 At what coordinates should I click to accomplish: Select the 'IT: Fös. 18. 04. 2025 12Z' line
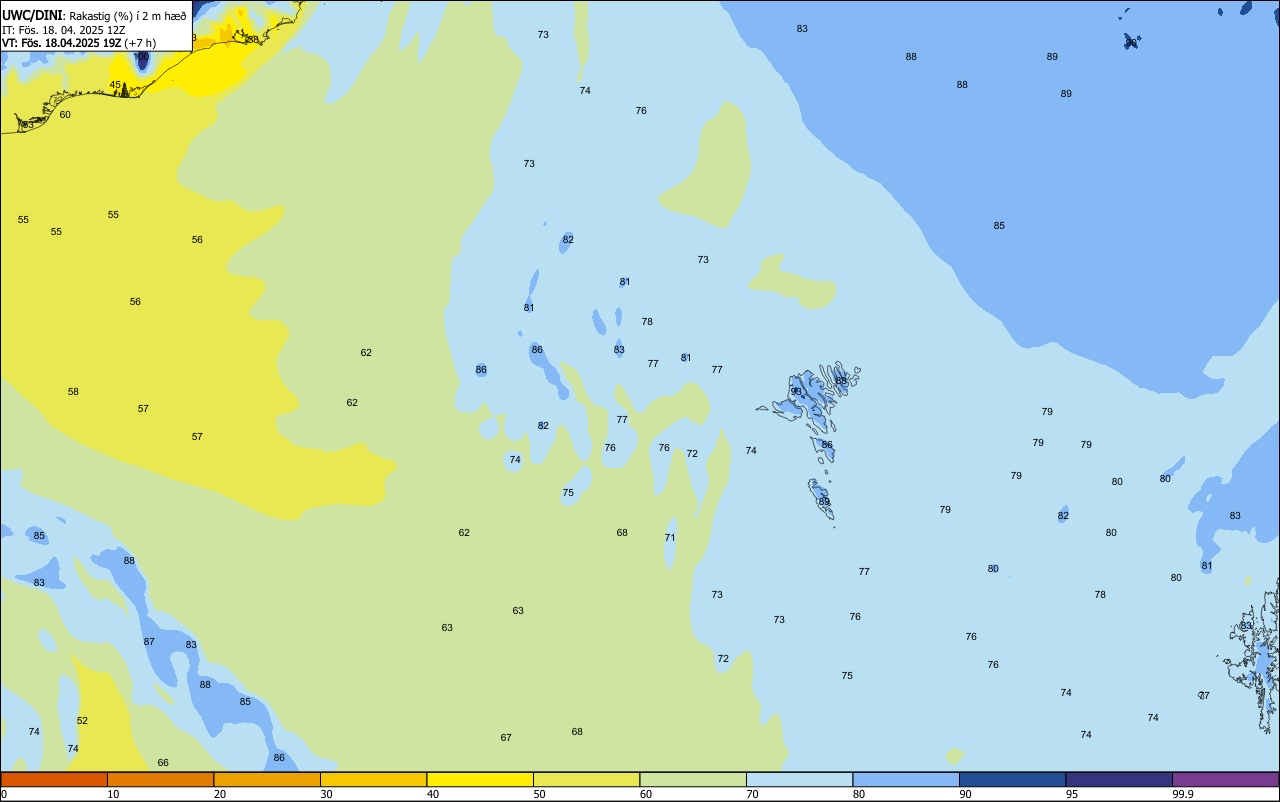click(x=63, y=30)
